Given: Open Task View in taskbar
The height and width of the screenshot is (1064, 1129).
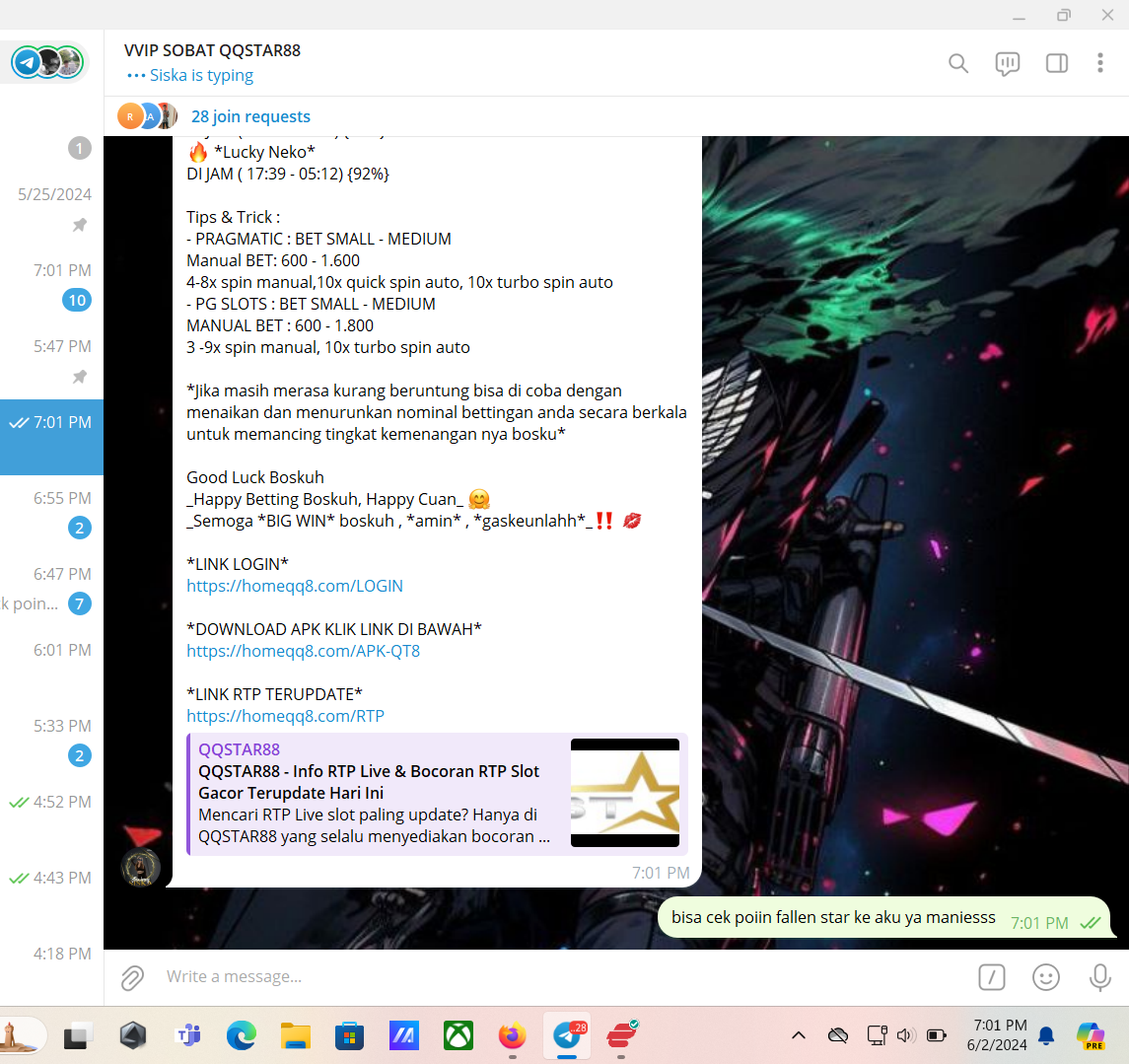Looking at the screenshot, I should click(x=79, y=1036).
